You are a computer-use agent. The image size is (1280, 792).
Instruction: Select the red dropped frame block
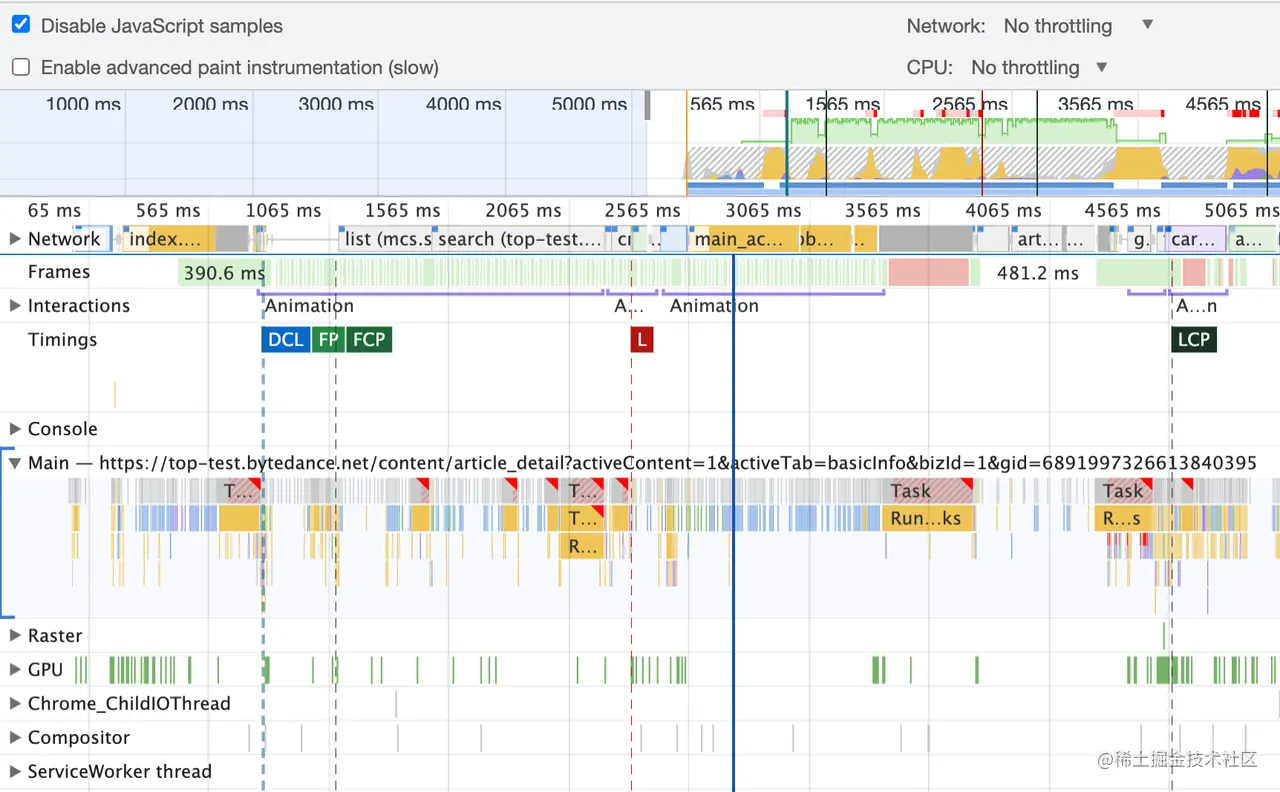pyautogui.click(x=929, y=272)
